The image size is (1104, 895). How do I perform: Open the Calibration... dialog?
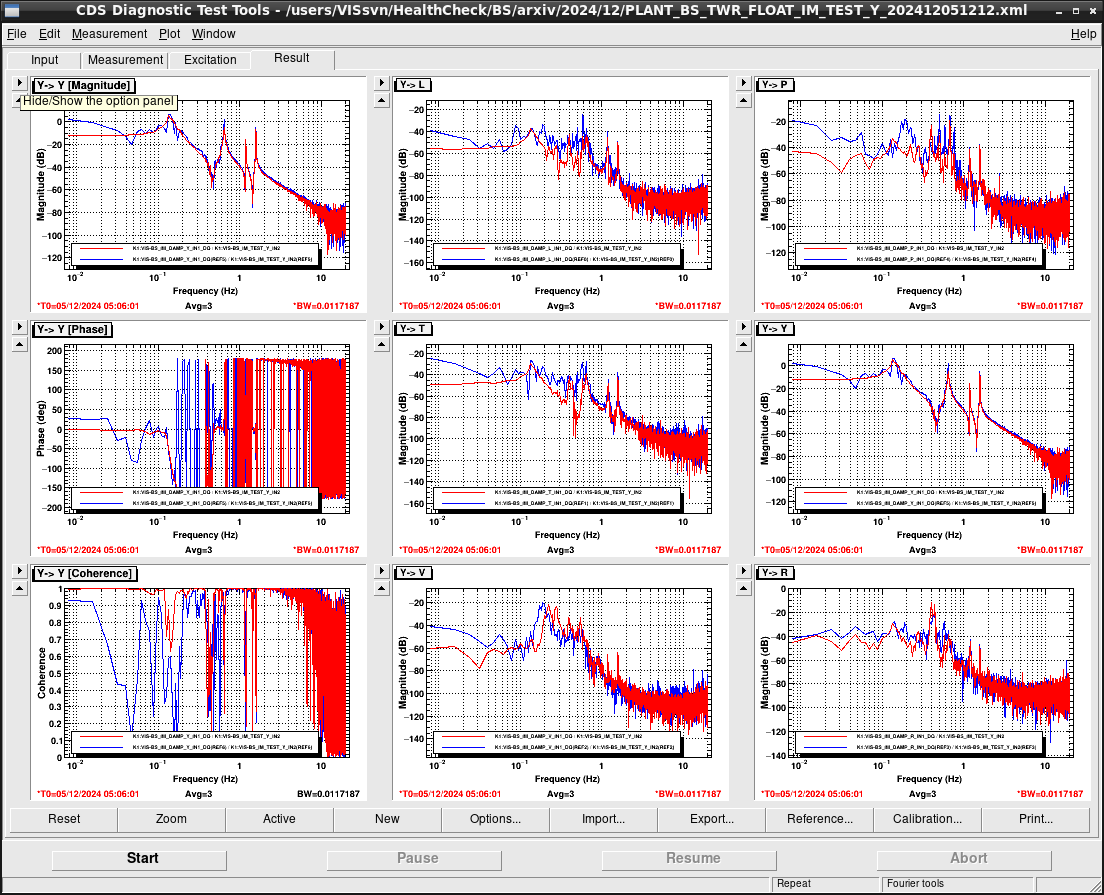(927, 819)
